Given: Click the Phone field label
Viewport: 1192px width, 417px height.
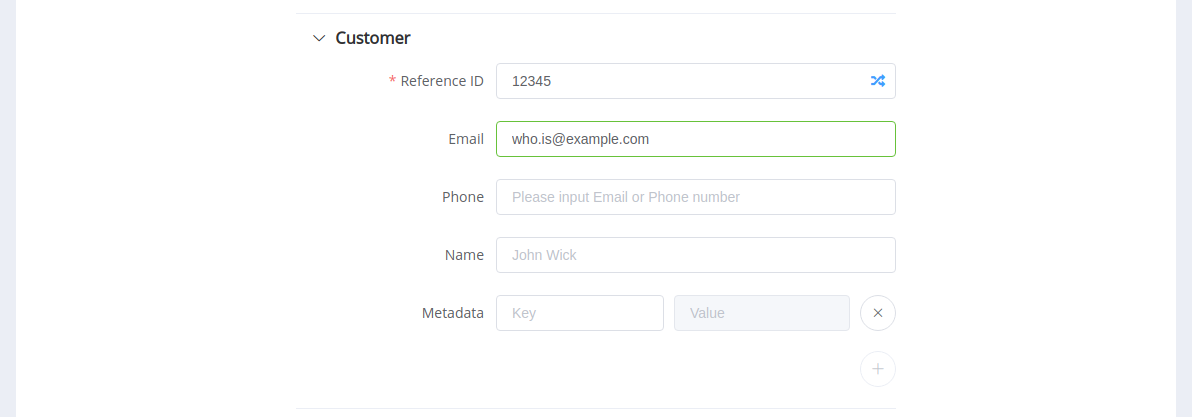Looking at the screenshot, I should coord(463,197).
